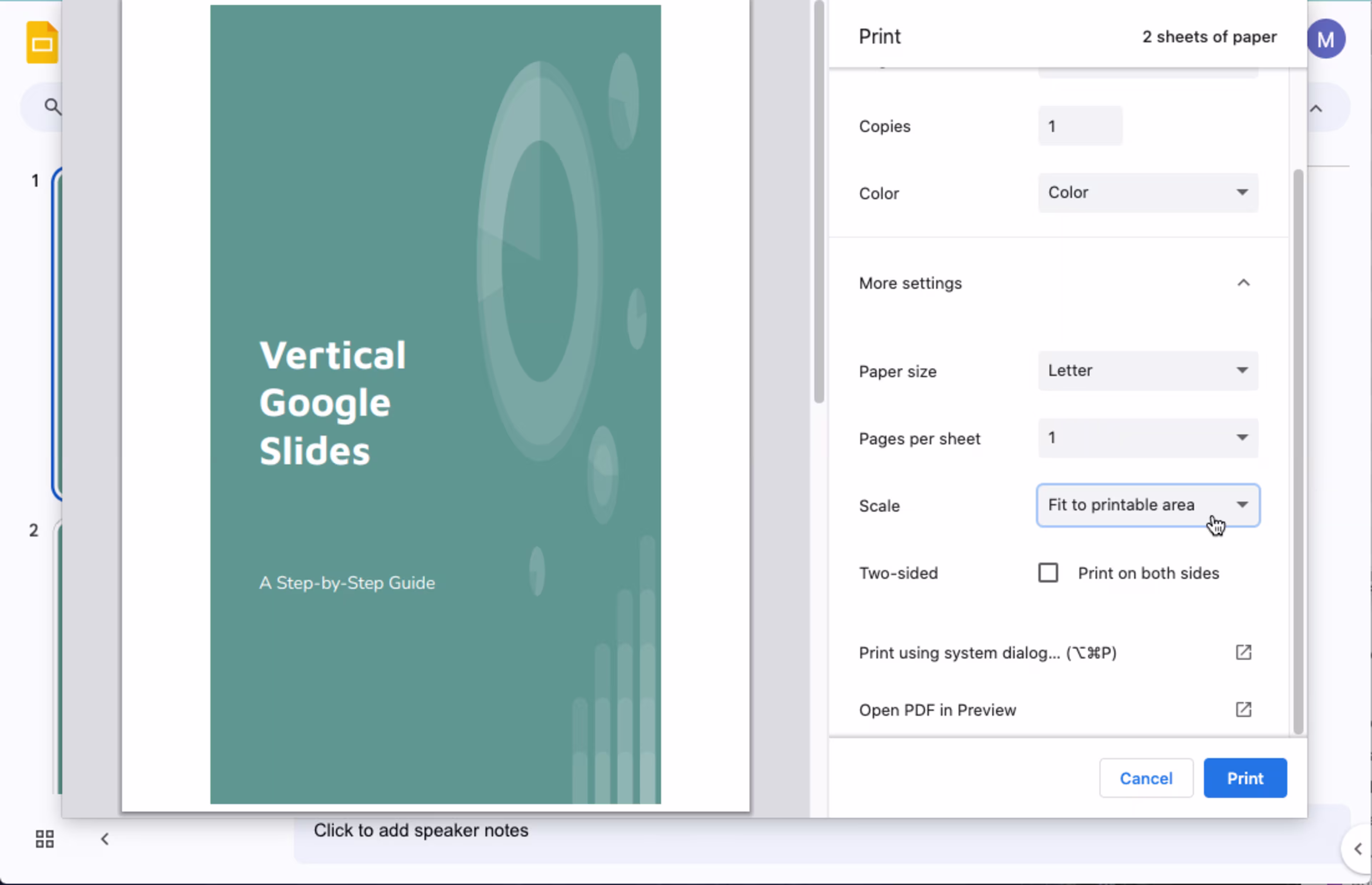
Task: Click the search magnifier icon
Action: coord(52,106)
